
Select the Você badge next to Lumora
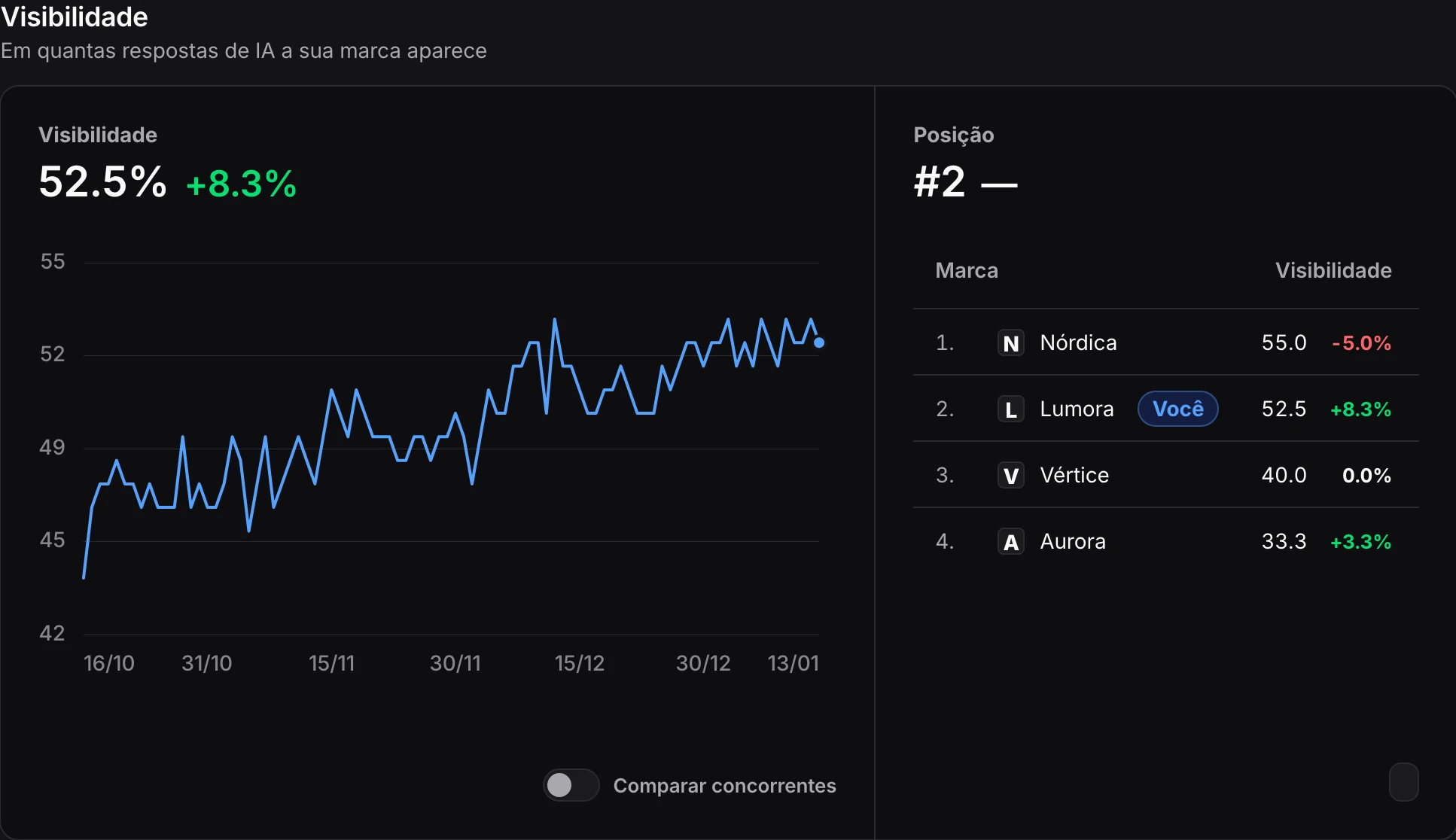point(1177,409)
